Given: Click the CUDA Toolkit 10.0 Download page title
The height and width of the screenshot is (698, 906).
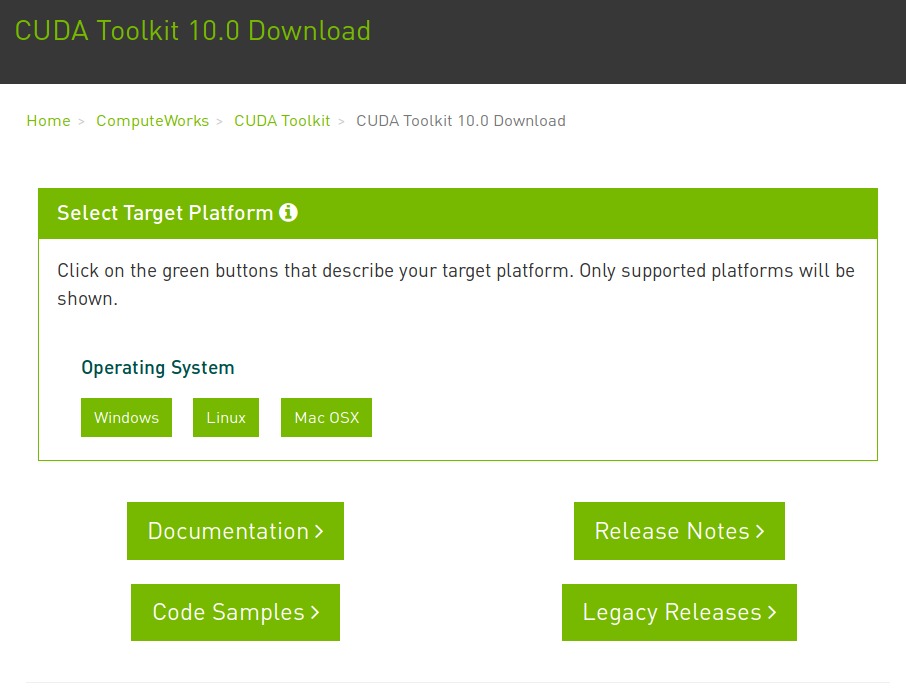Looking at the screenshot, I should click(192, 31).
